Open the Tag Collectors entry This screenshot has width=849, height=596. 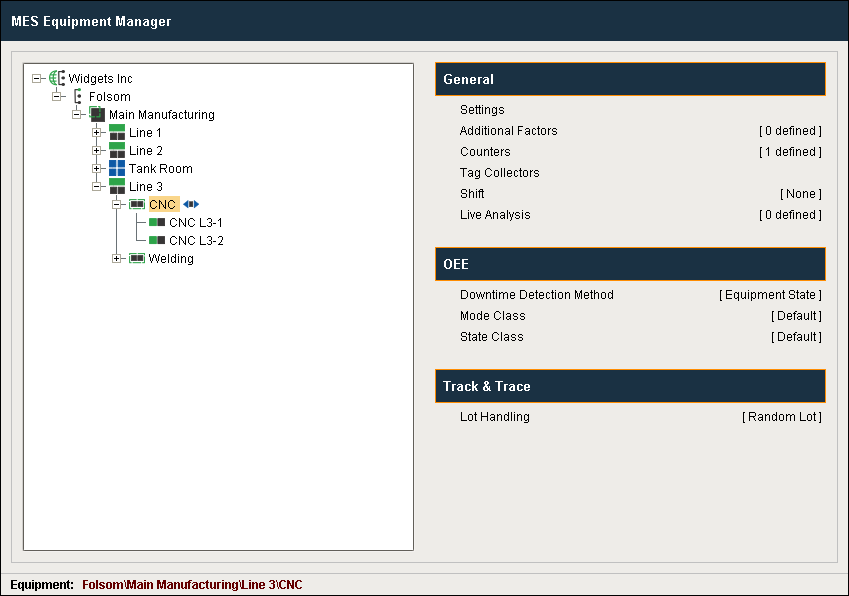click(499, 173)
